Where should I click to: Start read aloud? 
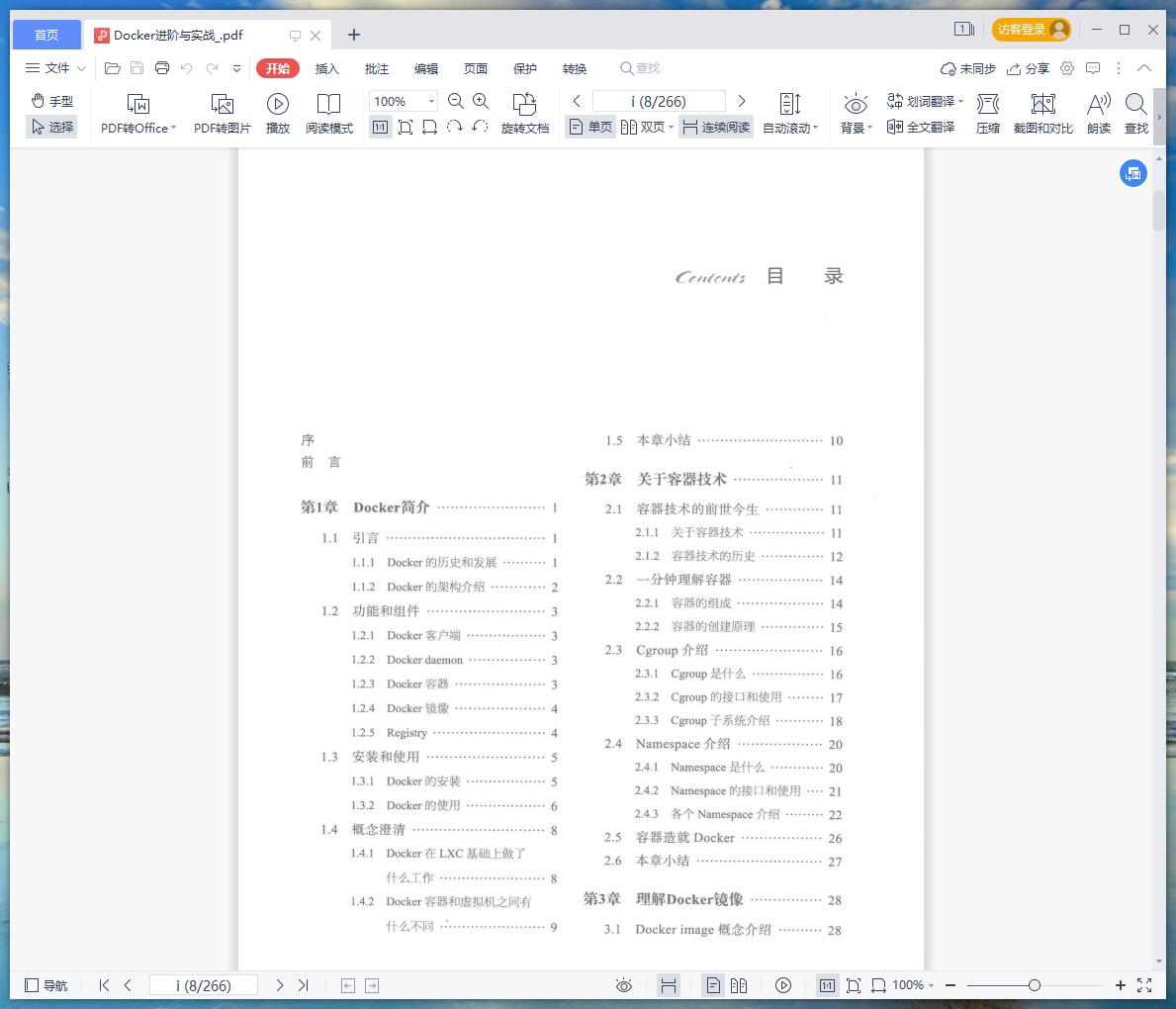1099,114
